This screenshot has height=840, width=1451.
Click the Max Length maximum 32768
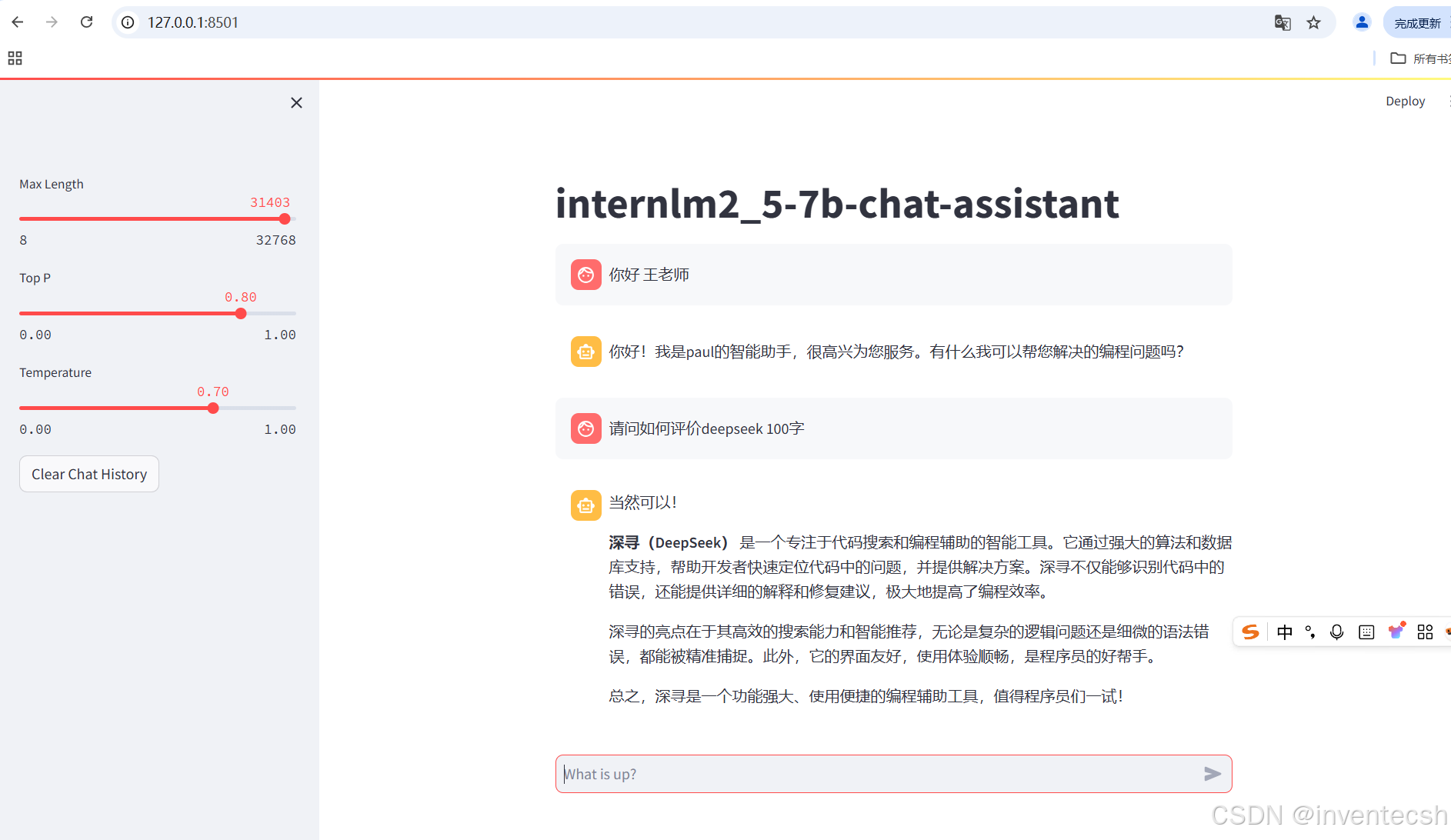coord(275,240)
